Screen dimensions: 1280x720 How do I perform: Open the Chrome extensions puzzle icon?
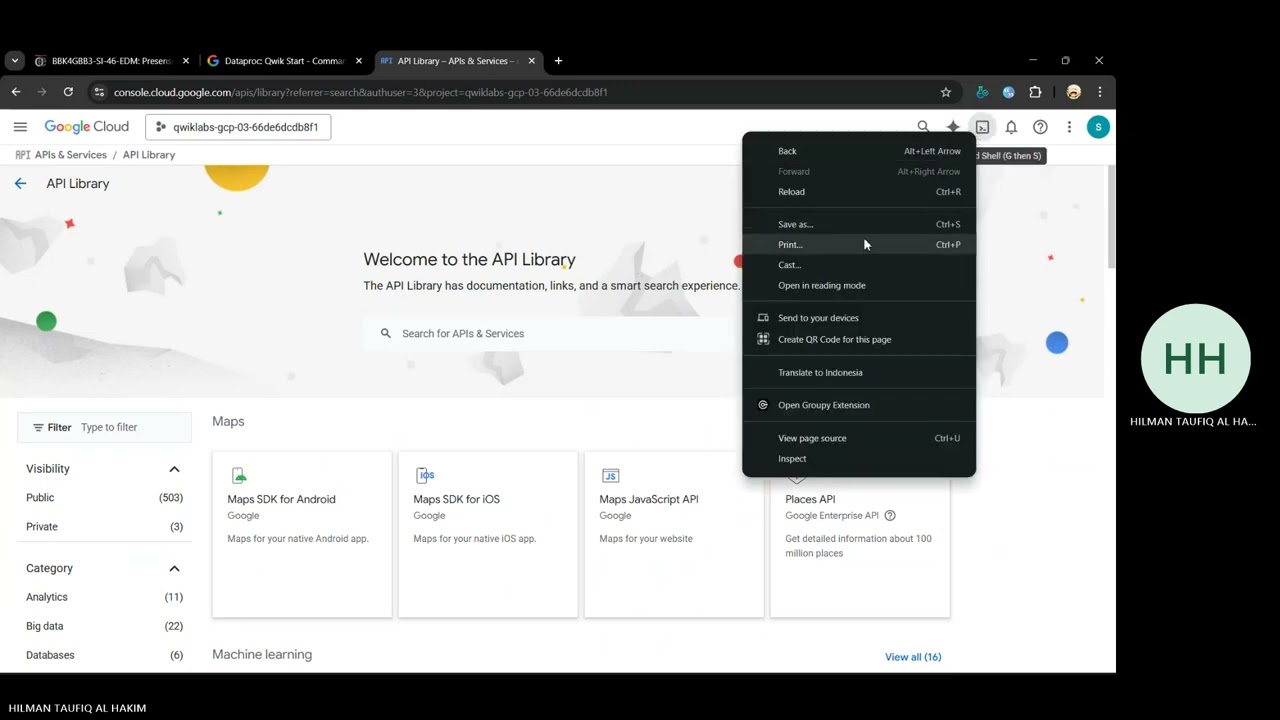1035,92
